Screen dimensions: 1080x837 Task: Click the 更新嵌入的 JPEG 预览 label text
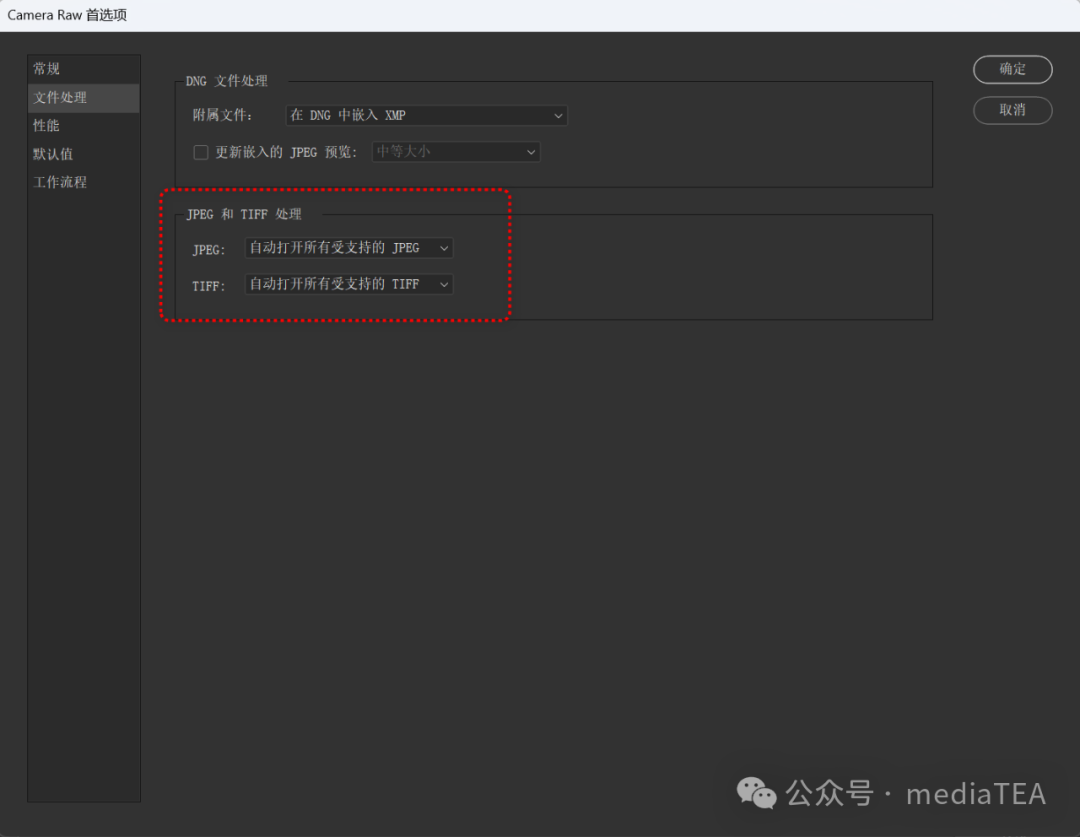click(x=287, y=152)
